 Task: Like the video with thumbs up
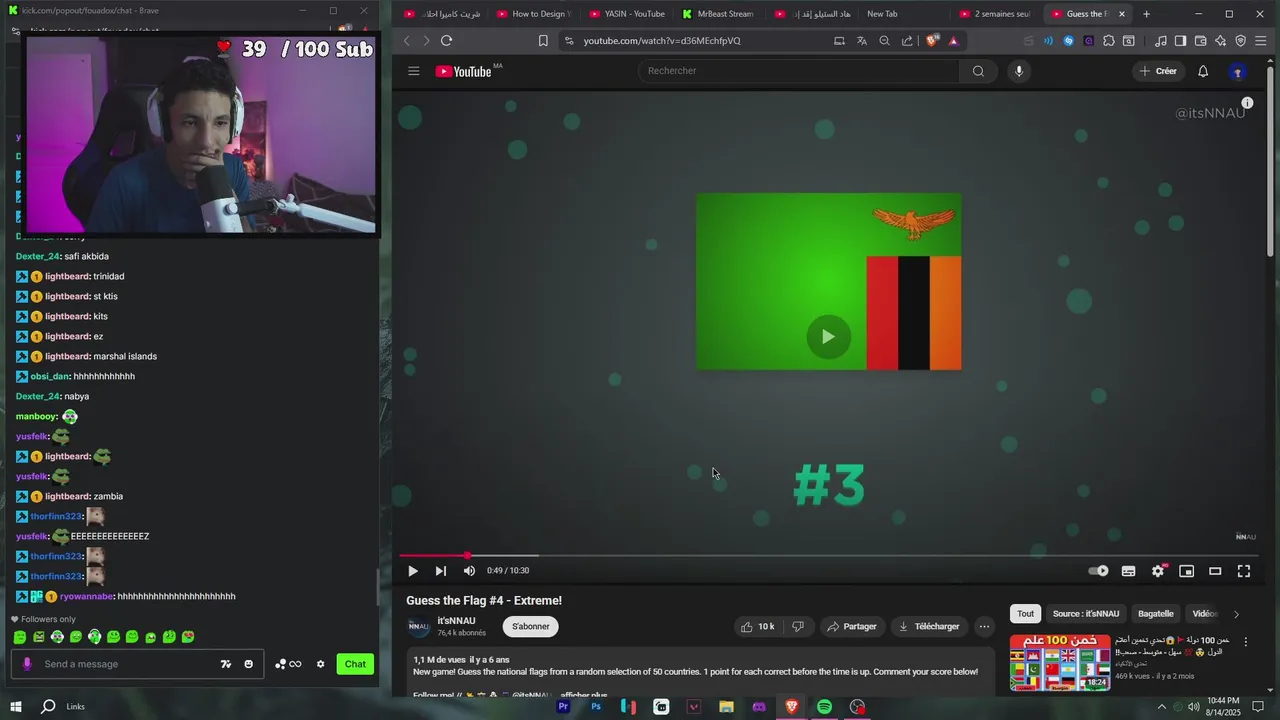(757, 627)
